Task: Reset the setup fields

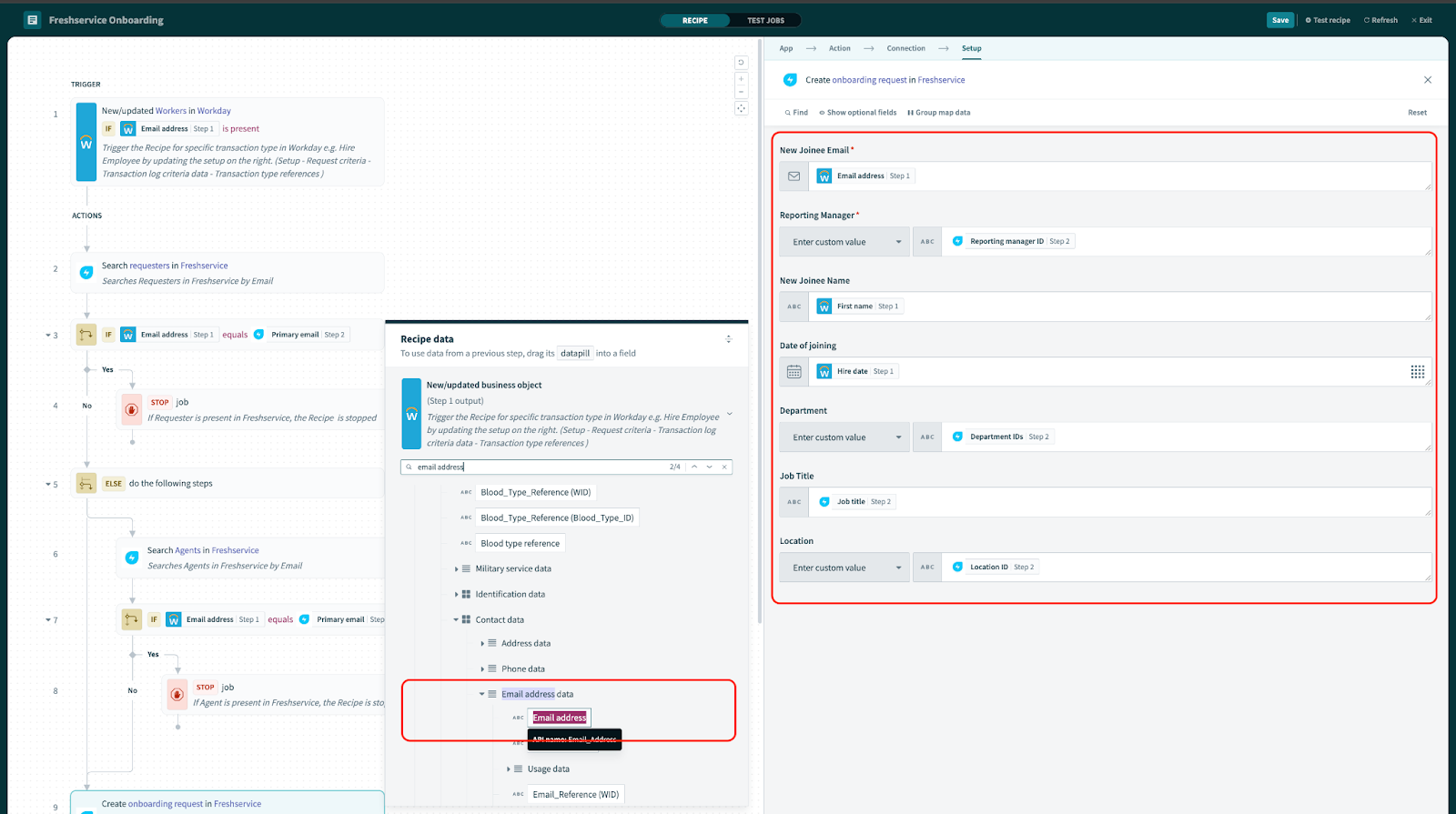Action: click(1417, 113)
